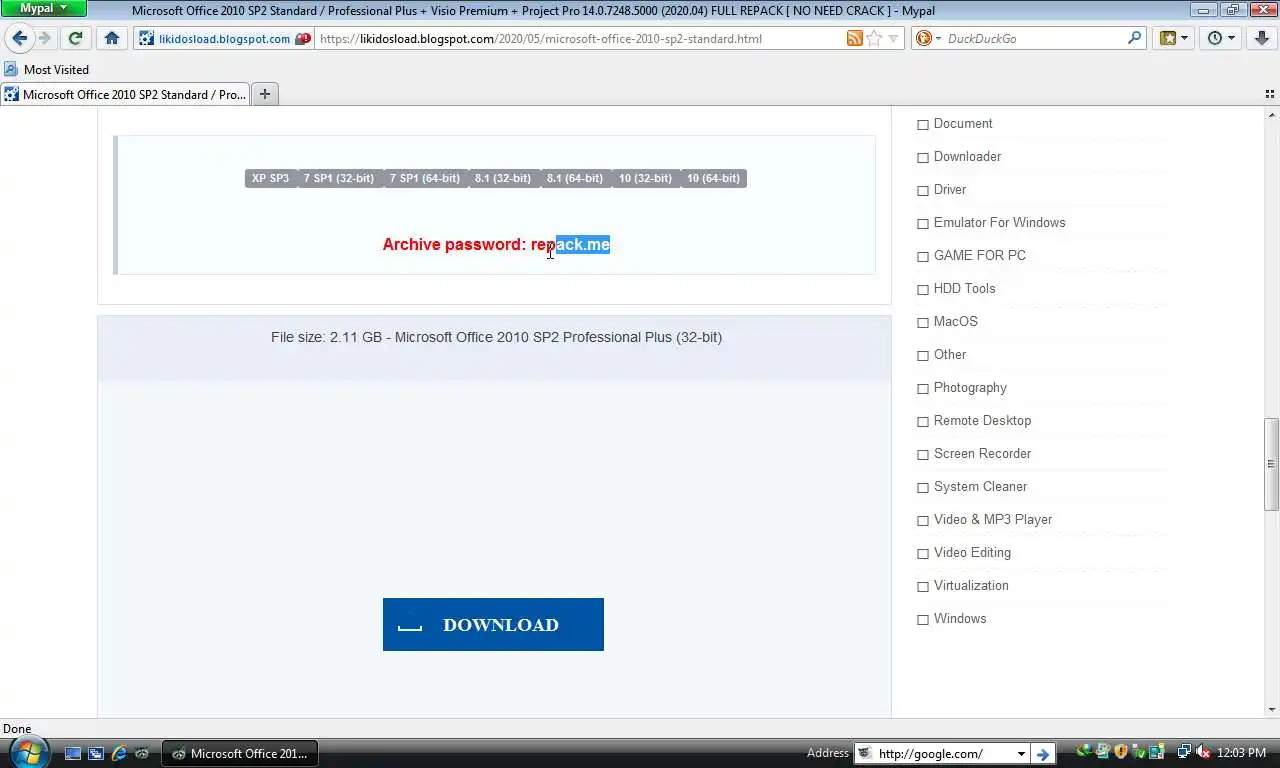The width and height of the screenshot is (1280, 768).
Task: Select the Mypal taskbar button
Action: point(240,754)
